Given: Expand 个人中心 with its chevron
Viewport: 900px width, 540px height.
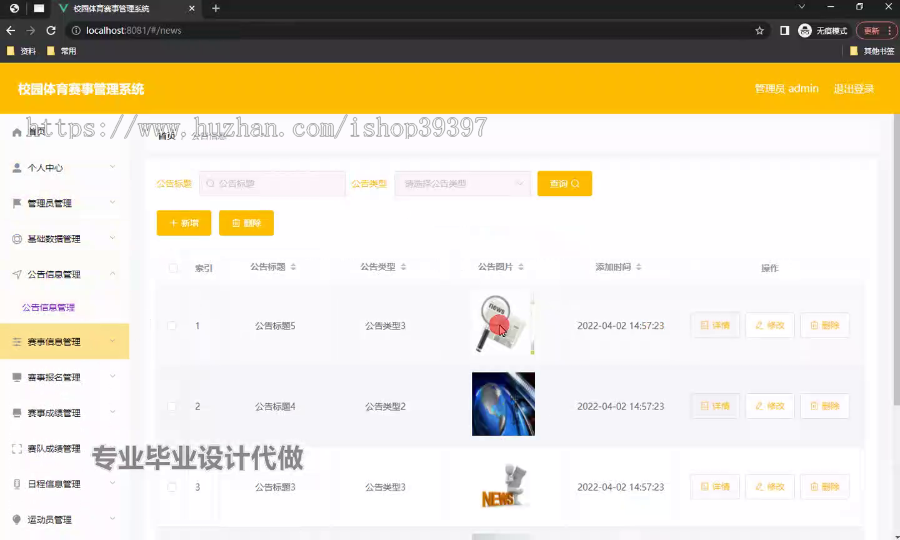Looking at the screenshot, I should point(112,167).
